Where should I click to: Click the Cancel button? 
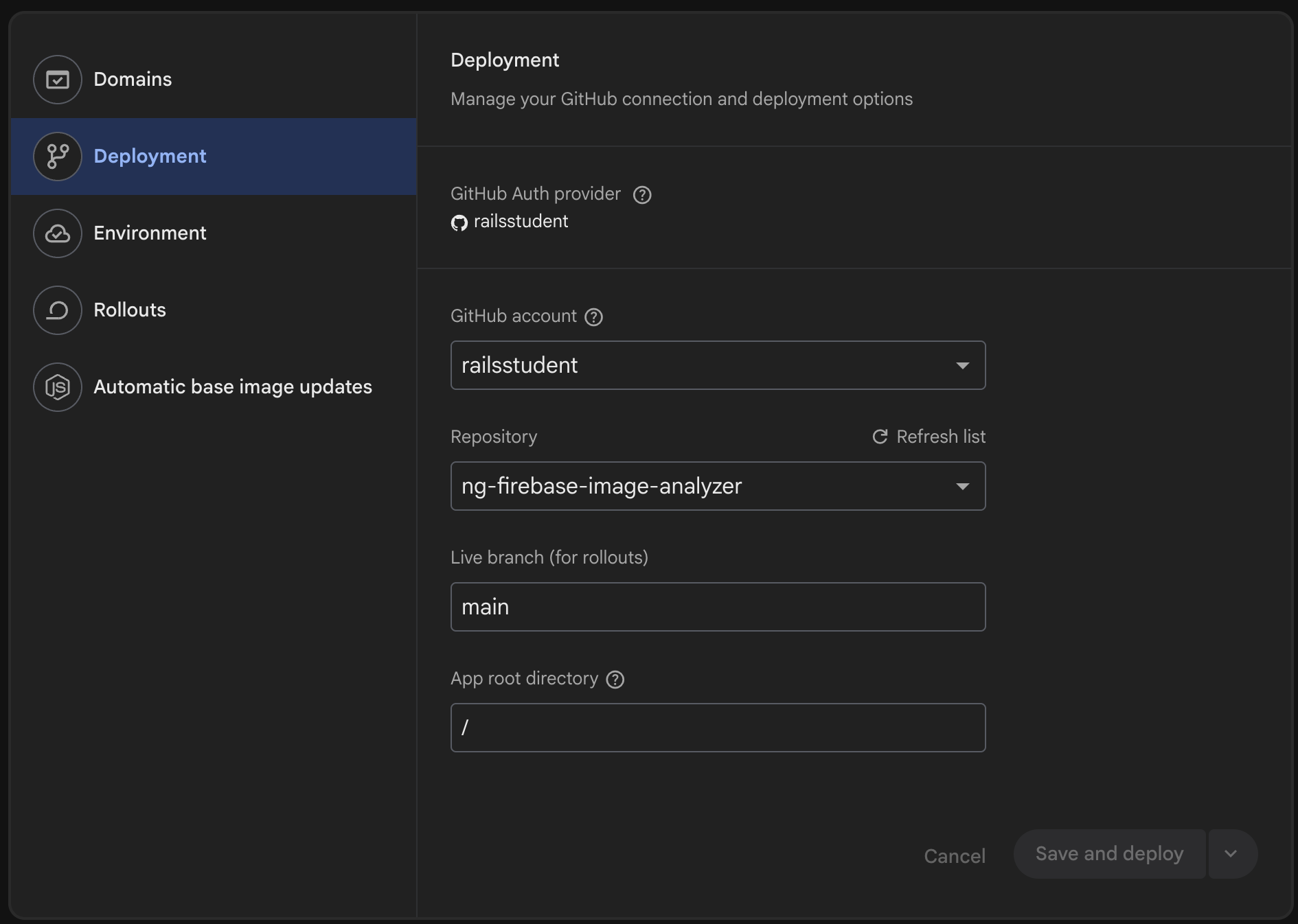(955, 856)
